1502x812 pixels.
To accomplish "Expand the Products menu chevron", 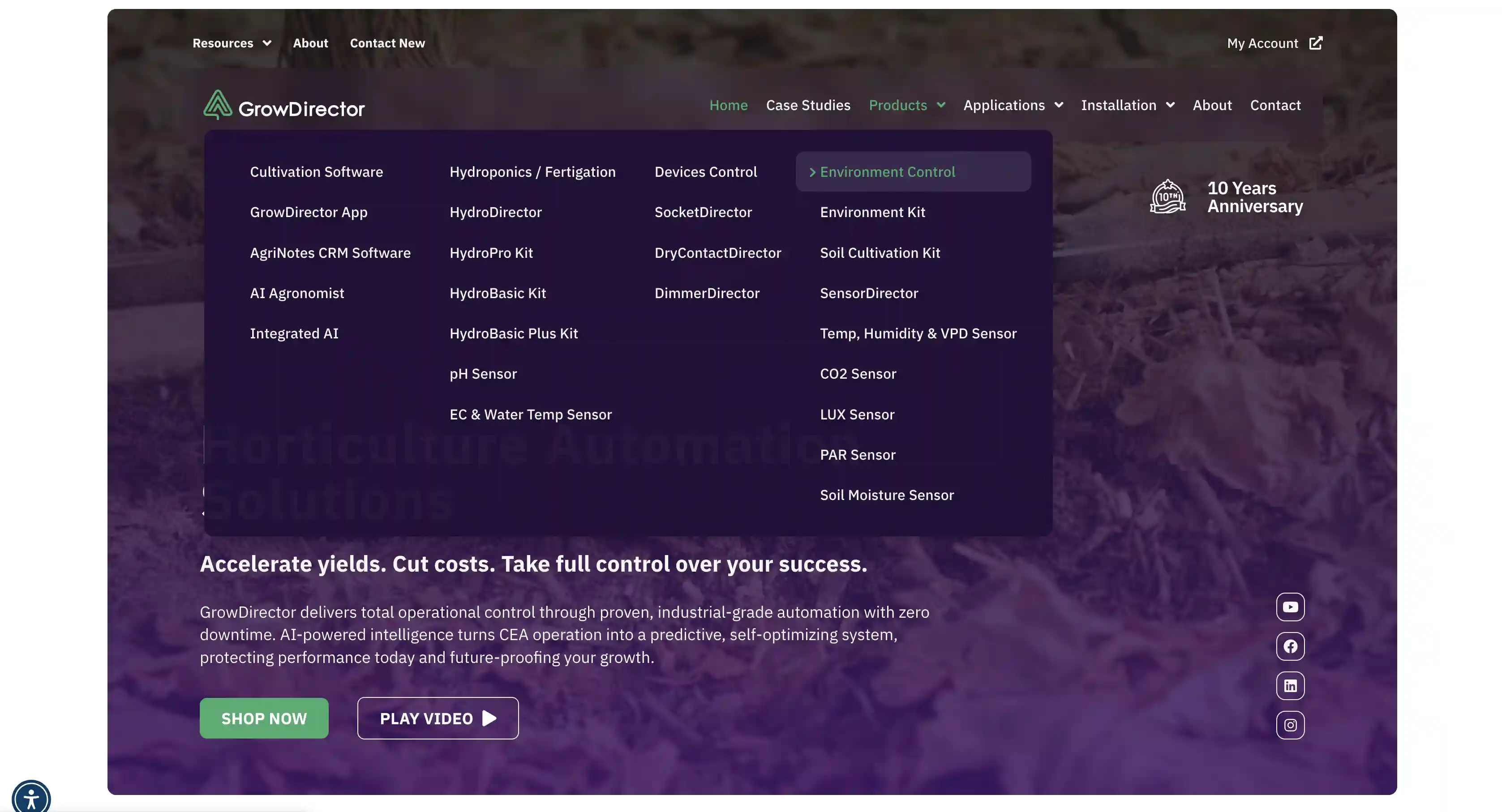I will click(940, 105).
